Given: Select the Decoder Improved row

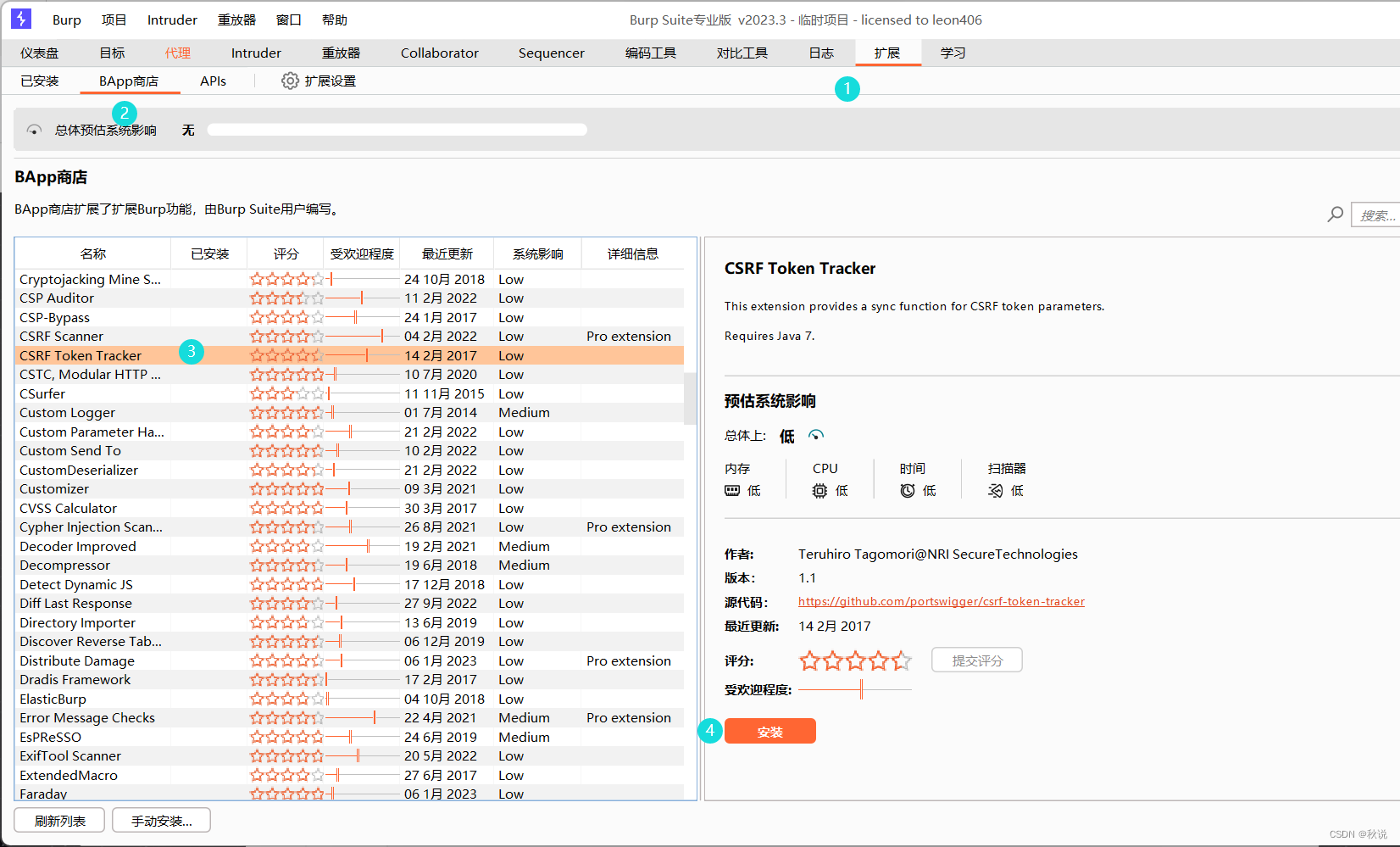Looking at the screenshot, I should coord(349,546).
